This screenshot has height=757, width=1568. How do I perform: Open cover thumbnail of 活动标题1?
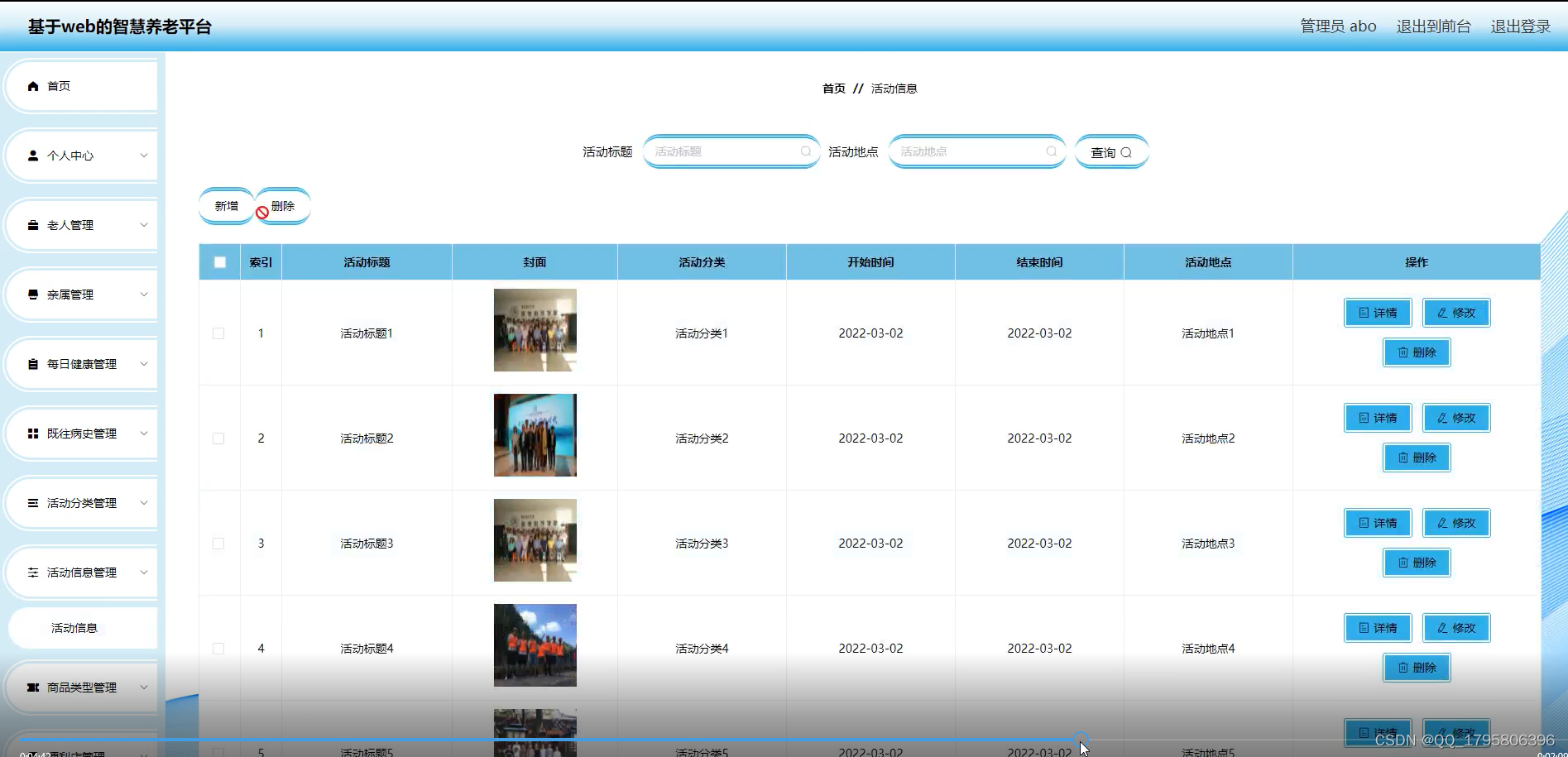(x=535, y=330)
